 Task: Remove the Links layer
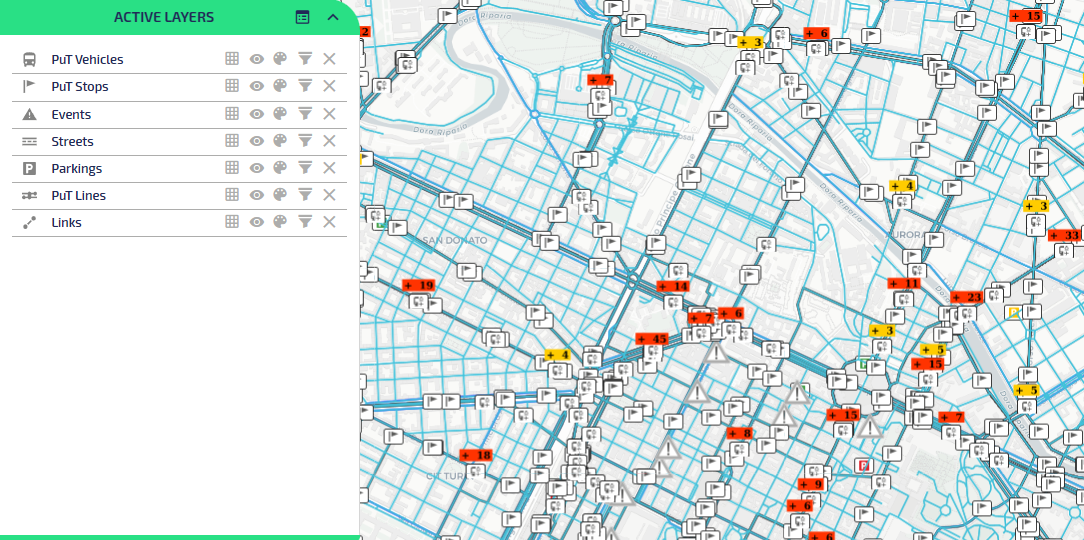[x=329, y=222]
